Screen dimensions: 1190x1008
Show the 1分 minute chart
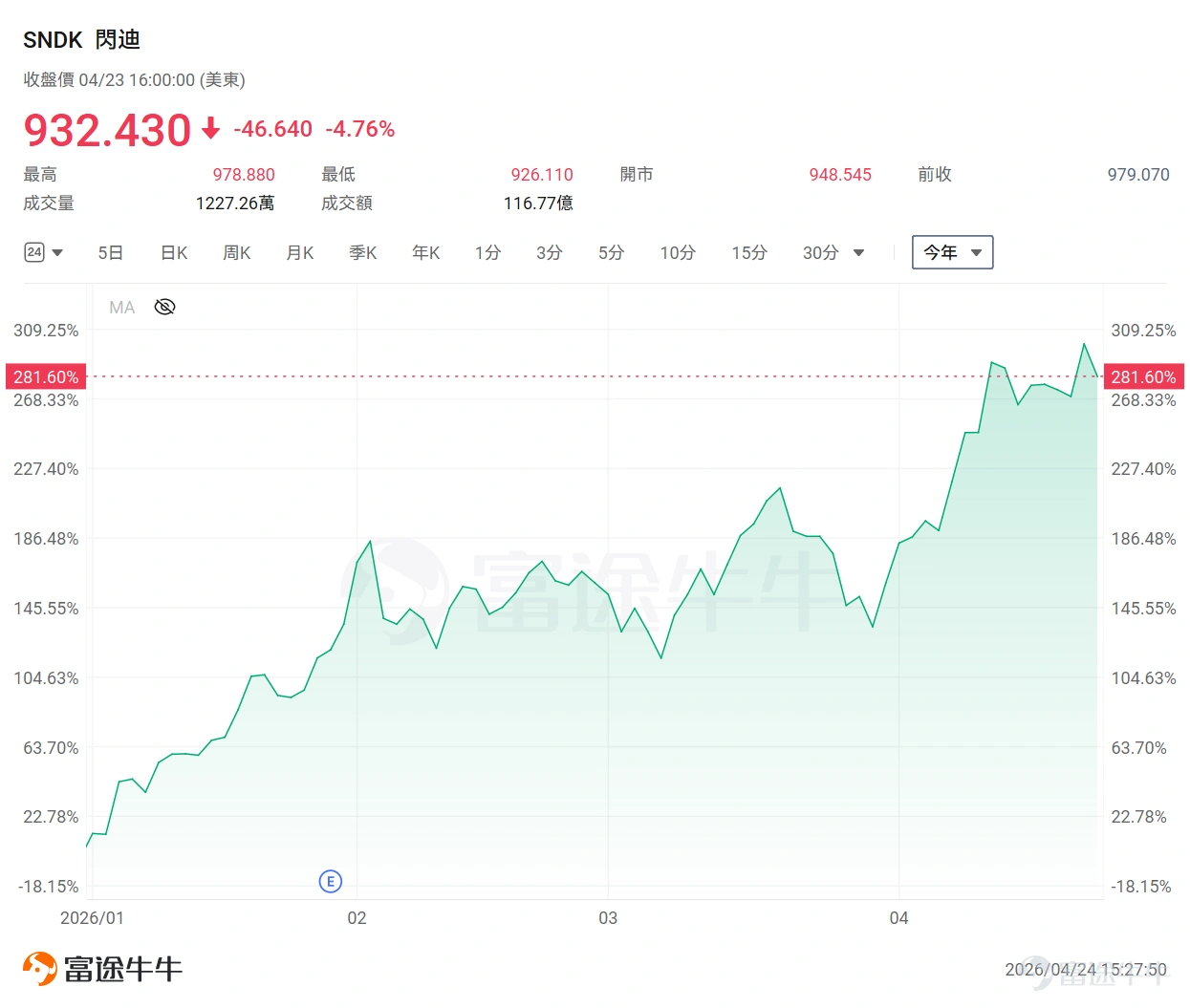point(487,252)
